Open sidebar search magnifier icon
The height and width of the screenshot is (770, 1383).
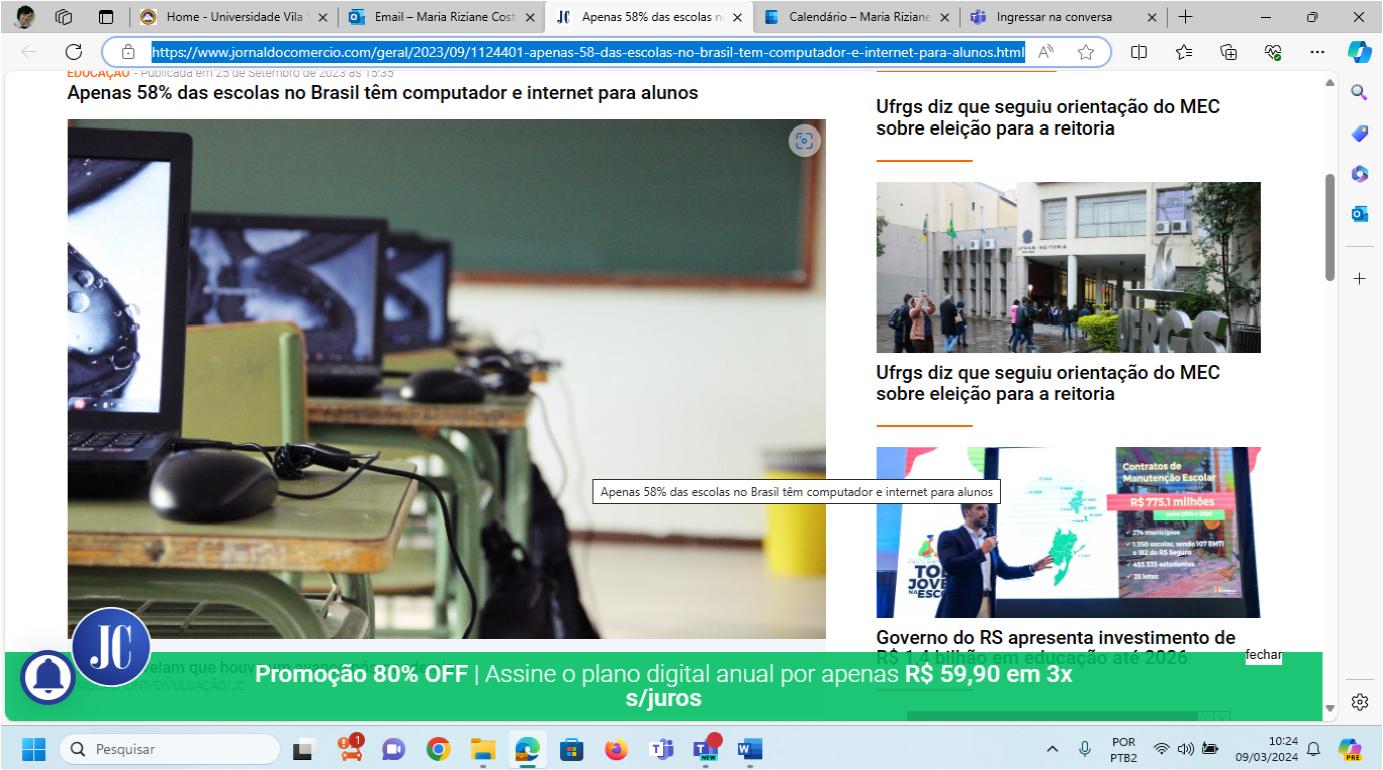pyautogui.click(x=1359, y=92)
